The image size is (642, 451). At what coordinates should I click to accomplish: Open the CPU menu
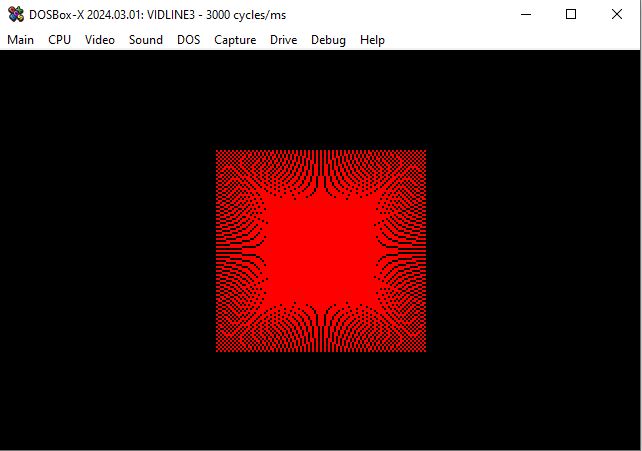point(59,40)
